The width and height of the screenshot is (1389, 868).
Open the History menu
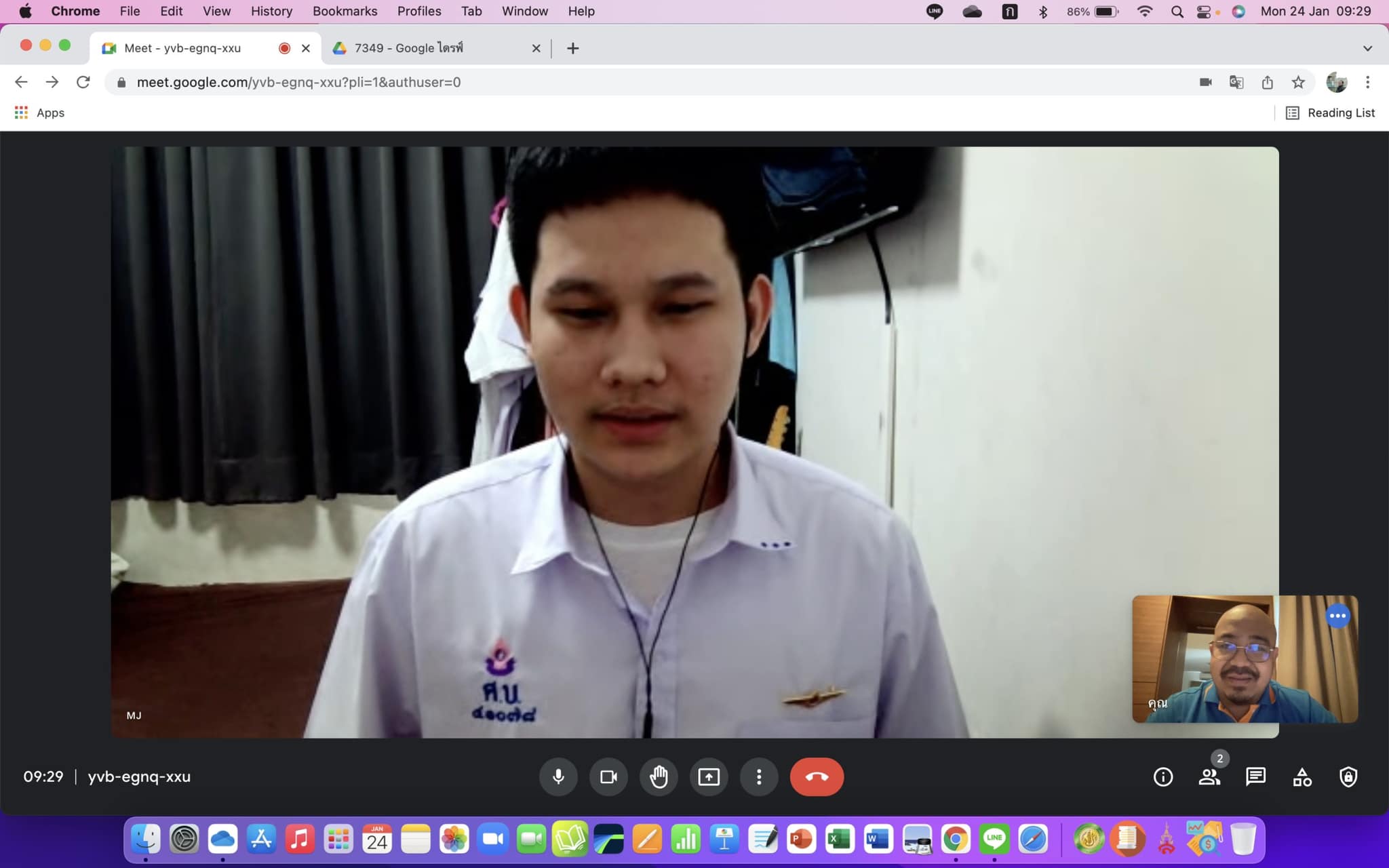(271, 11)
